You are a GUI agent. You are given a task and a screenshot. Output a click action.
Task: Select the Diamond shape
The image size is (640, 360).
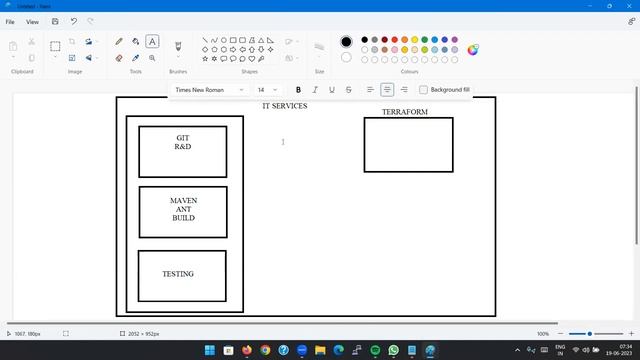coord(205,49)
